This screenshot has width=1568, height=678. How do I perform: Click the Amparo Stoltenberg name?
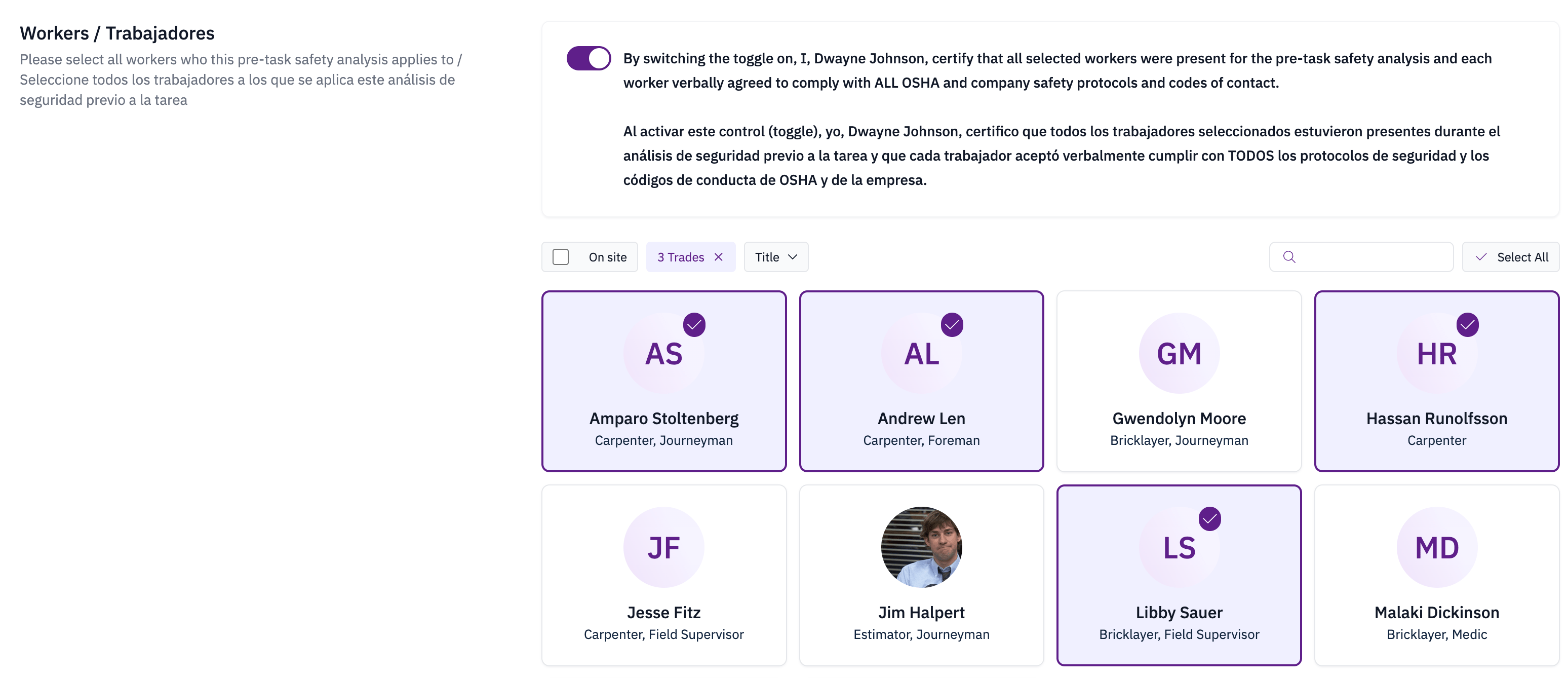(663, 419)
